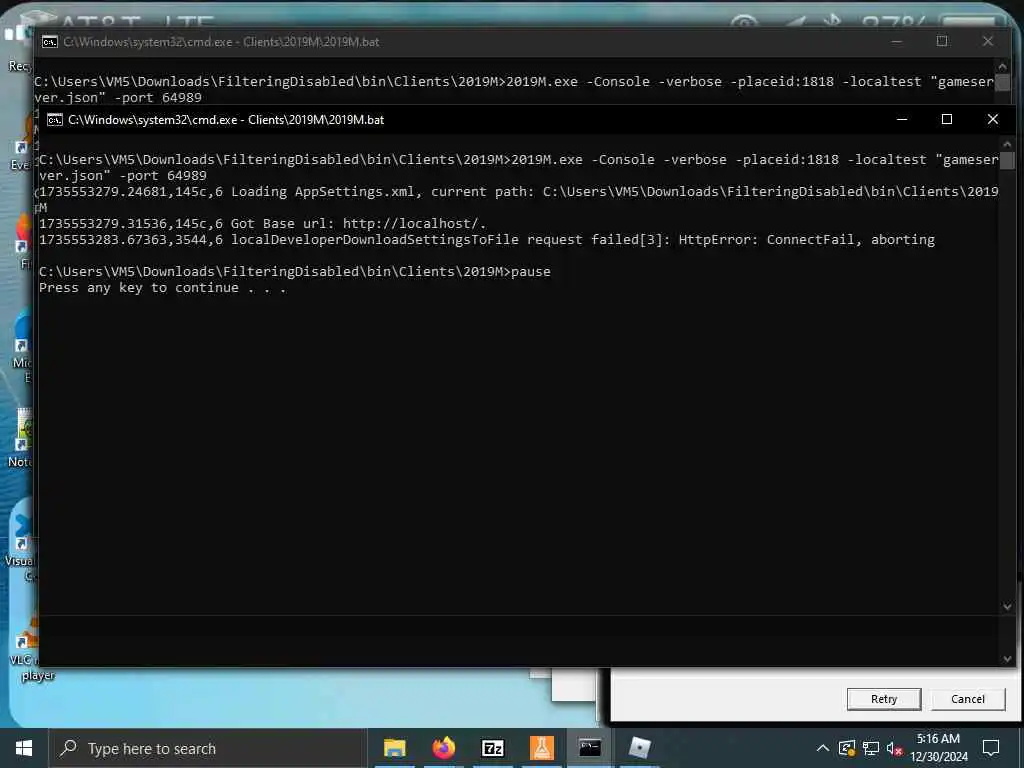Open 7-Zip from the taskbar

point(492,748)
